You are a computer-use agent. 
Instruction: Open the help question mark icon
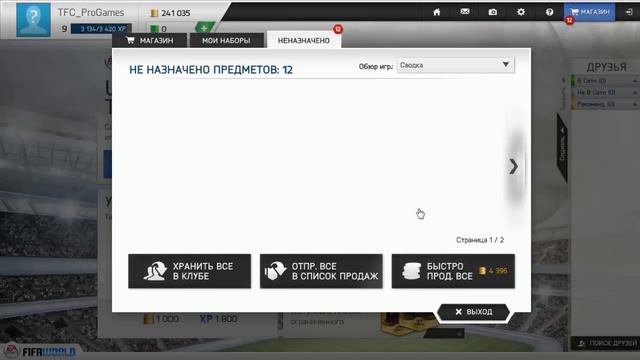tap(549, 12)
